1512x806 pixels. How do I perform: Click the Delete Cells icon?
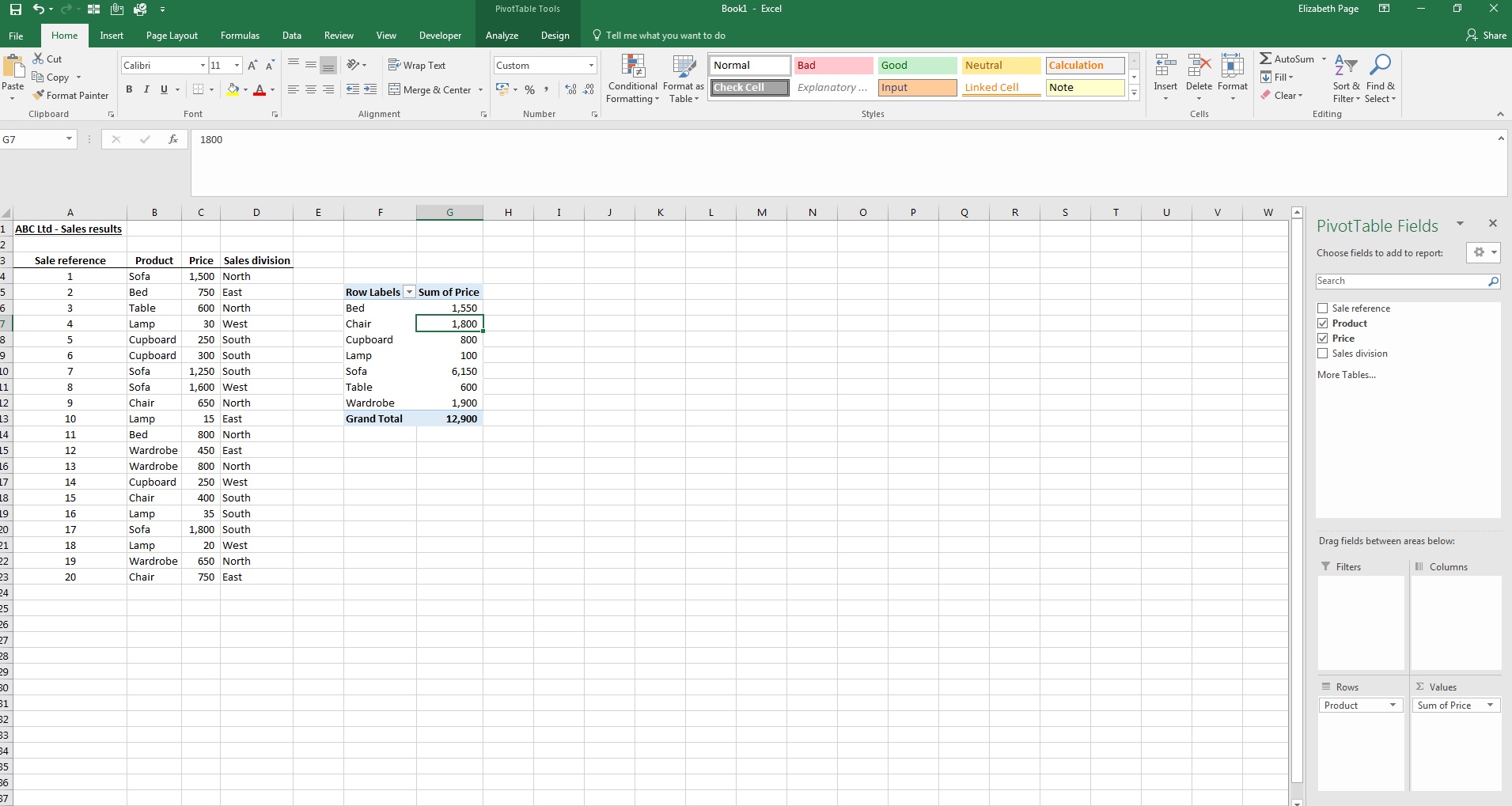click(1199, 66)
